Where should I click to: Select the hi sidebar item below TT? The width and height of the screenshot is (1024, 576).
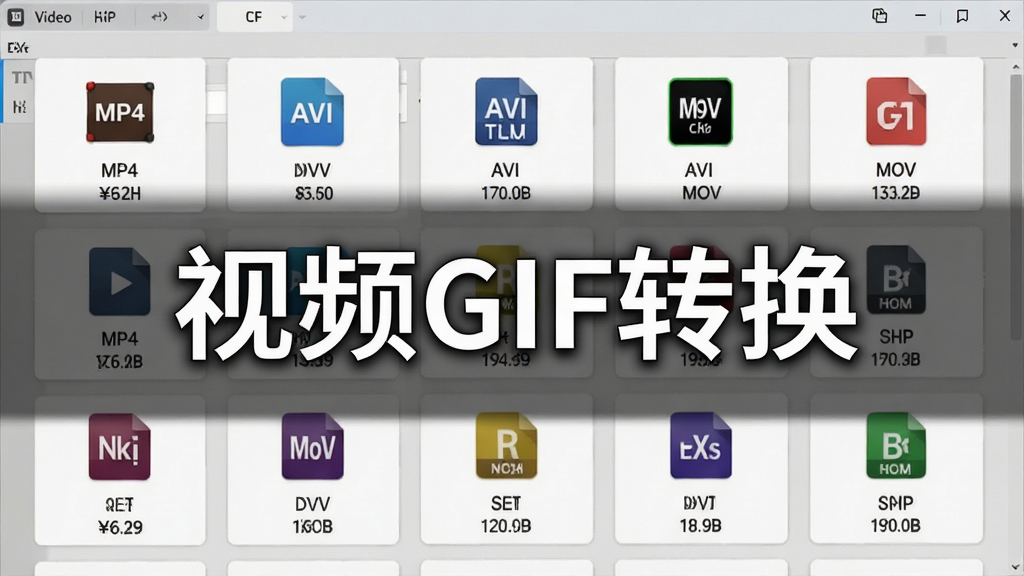point(20,106)
